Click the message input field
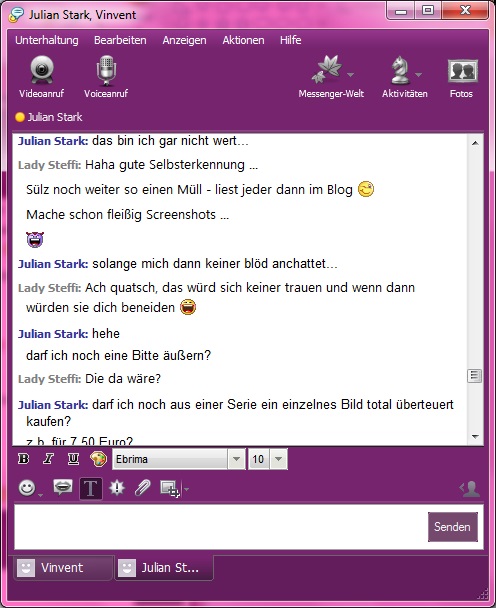This screenshot has width=496, height=608. point(220,527)
